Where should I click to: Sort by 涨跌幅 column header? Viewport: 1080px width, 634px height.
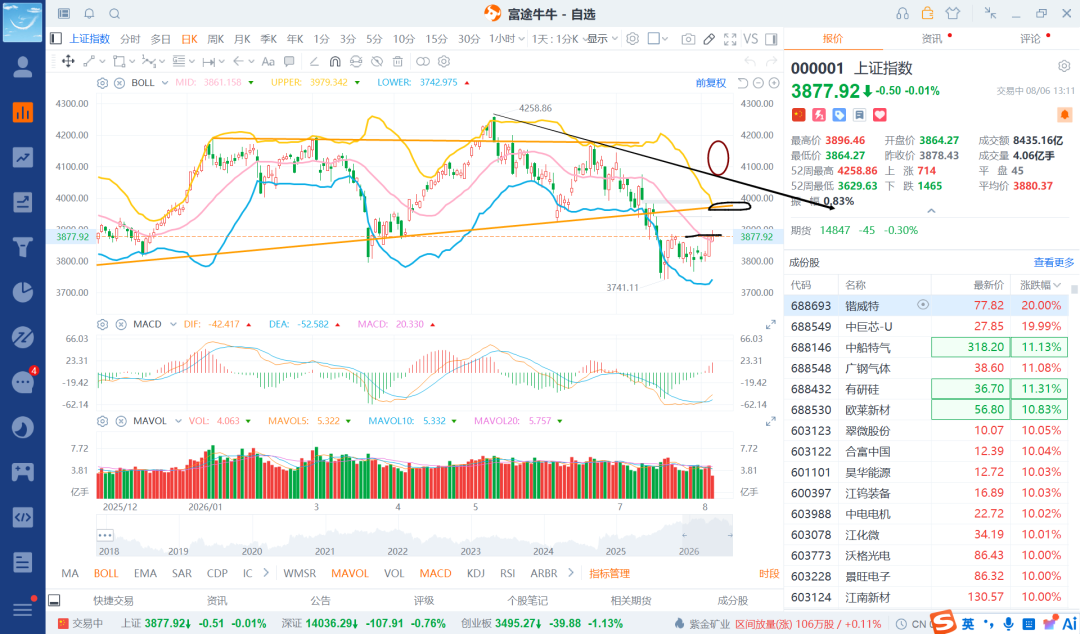(1040, 285)
